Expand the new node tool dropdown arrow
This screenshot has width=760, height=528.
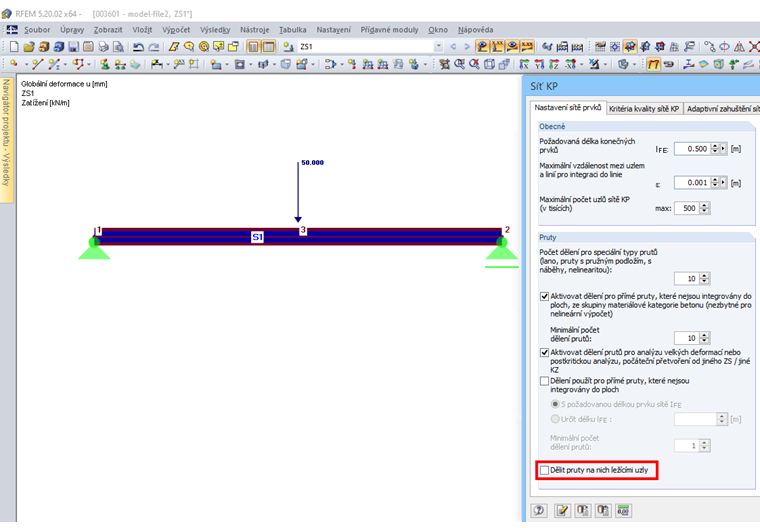25,64
